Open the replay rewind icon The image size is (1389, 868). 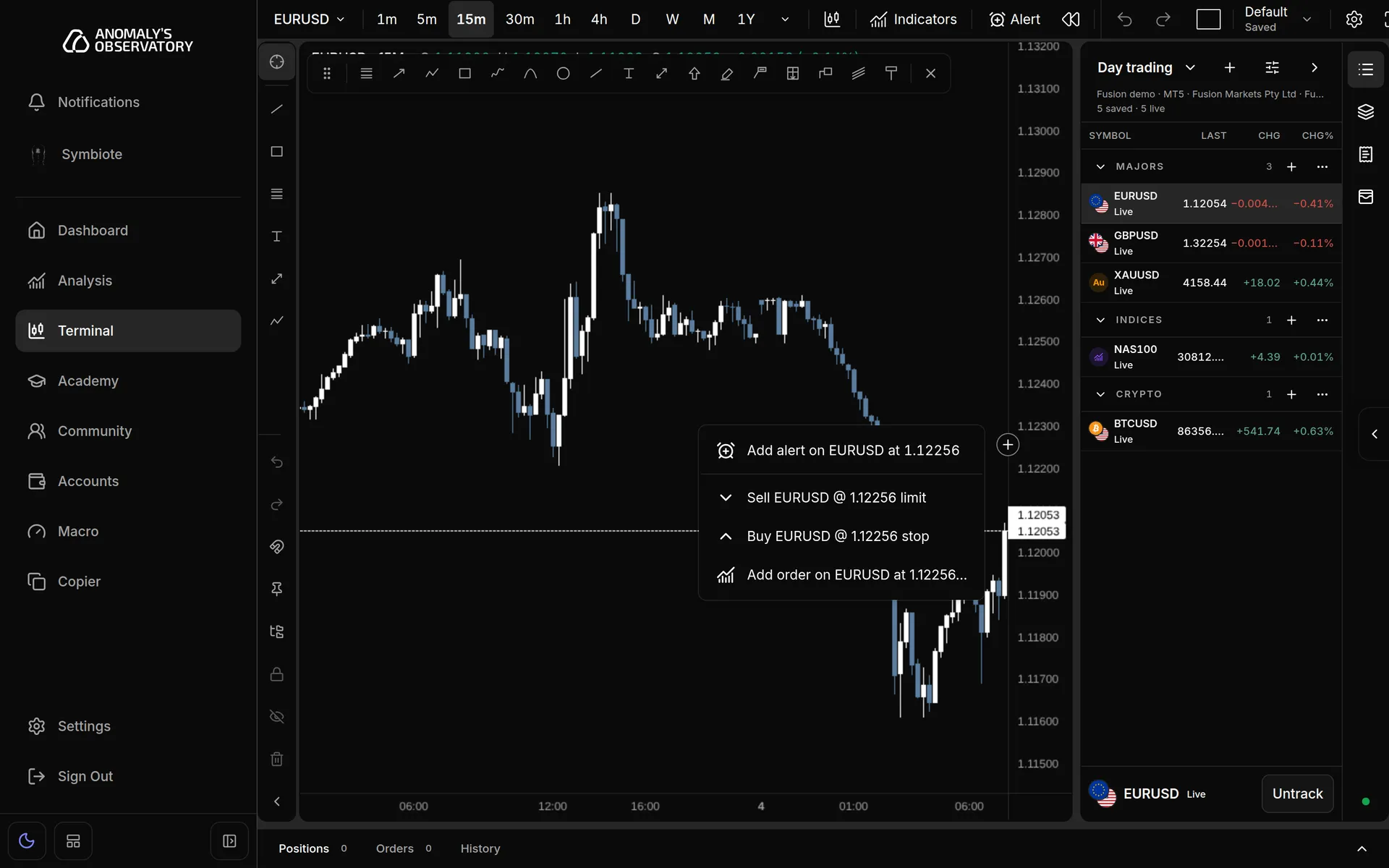tap(1071, 20)
